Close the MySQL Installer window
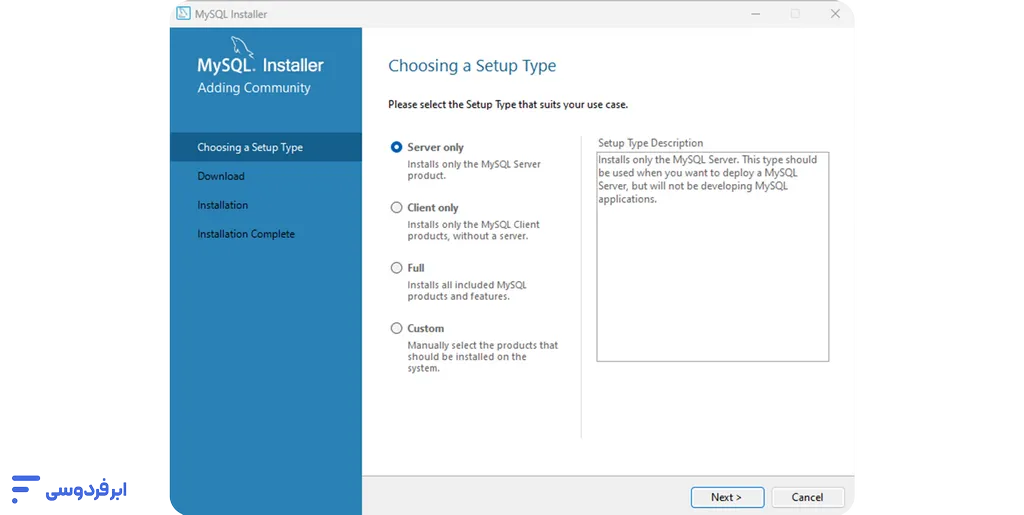The height and width of the screenshot is (515, 1024). click(835, 14)
